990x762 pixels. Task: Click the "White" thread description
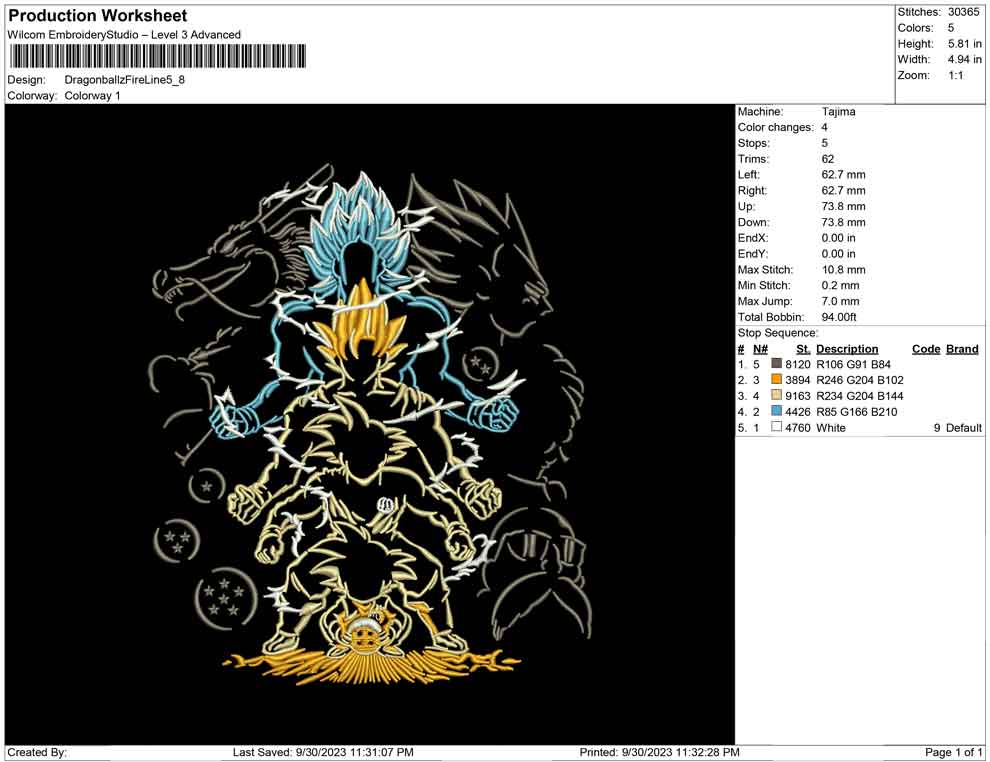[831, 427]
